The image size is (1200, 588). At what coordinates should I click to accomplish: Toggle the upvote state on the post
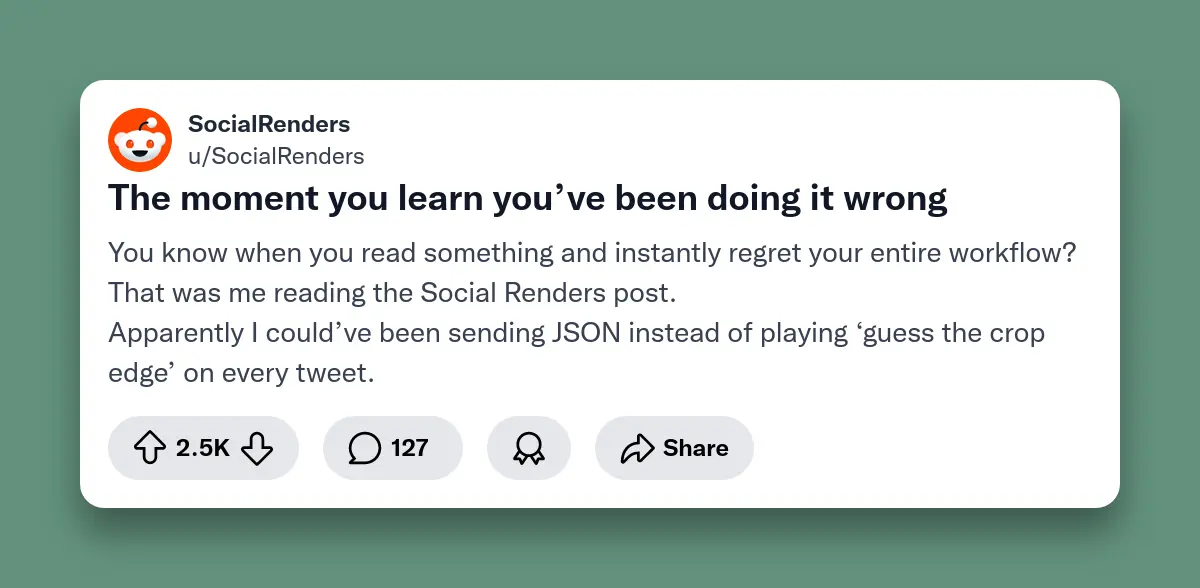coord(151,448)
